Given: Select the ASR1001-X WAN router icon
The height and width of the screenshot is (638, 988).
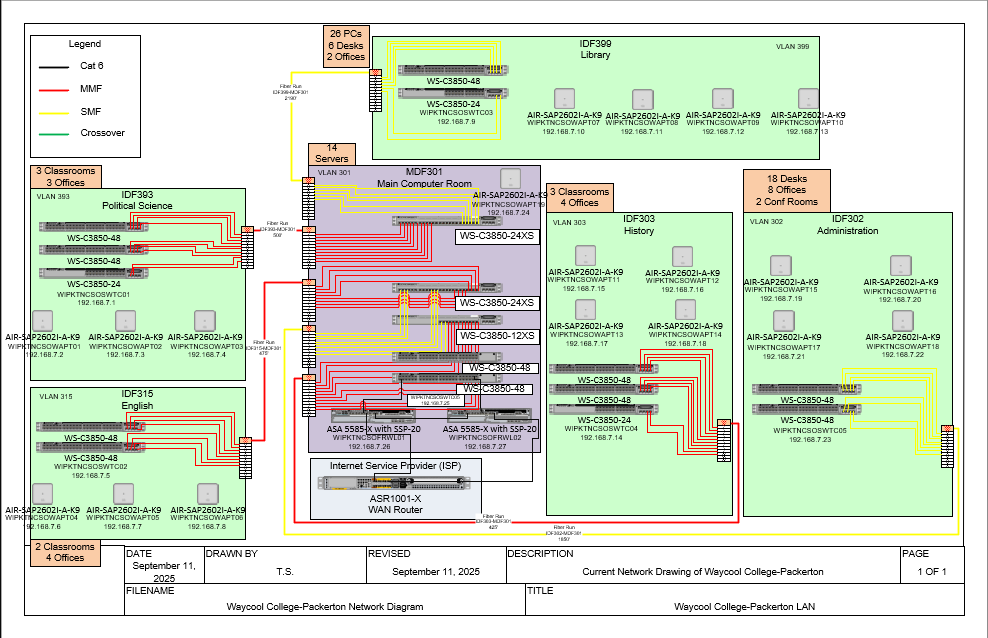Looking at the screenshot, I should click(x=394, y=483).
